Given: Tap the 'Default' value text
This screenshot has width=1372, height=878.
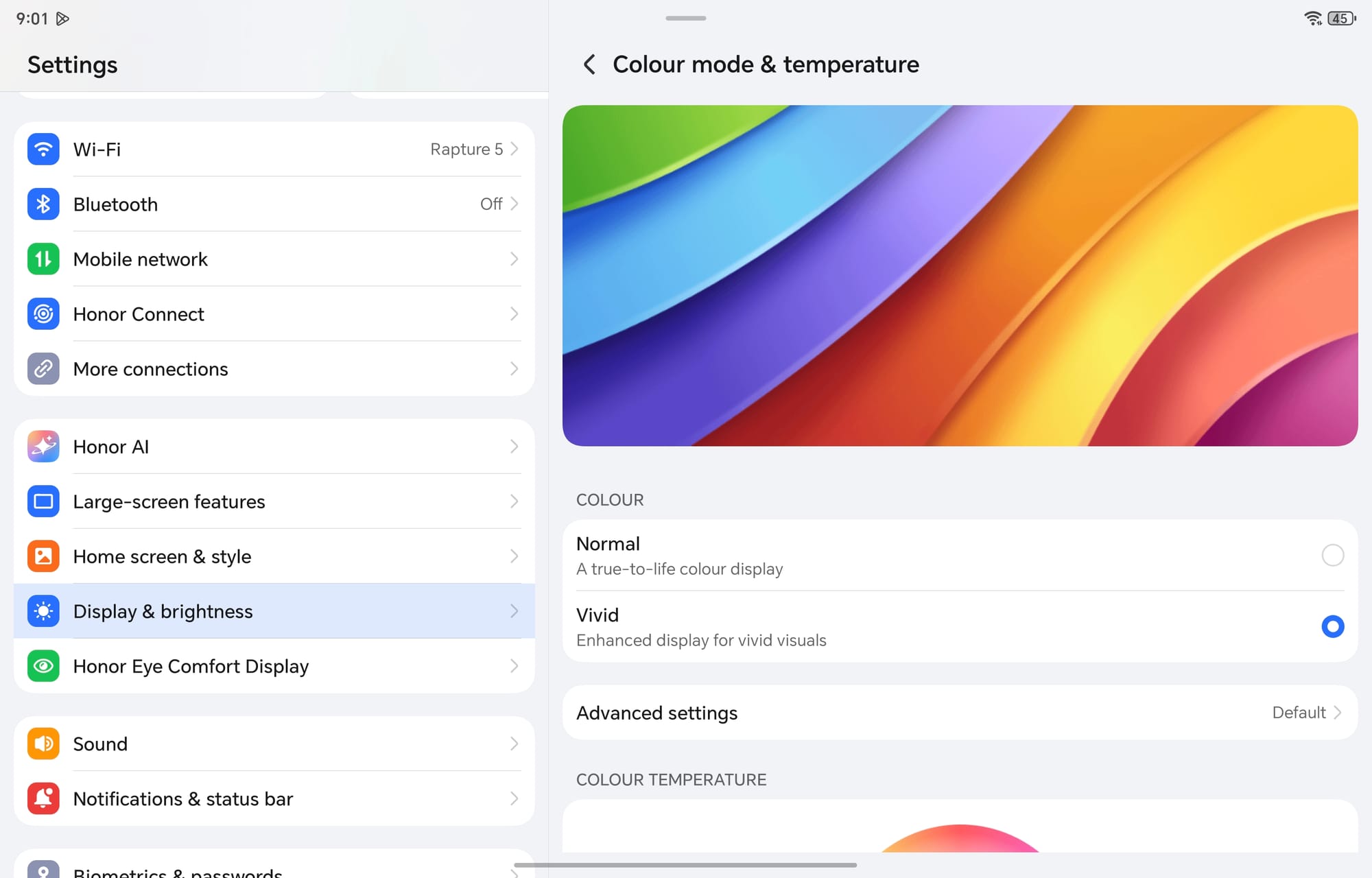Looking at the screenshot, I should 1299,713.
